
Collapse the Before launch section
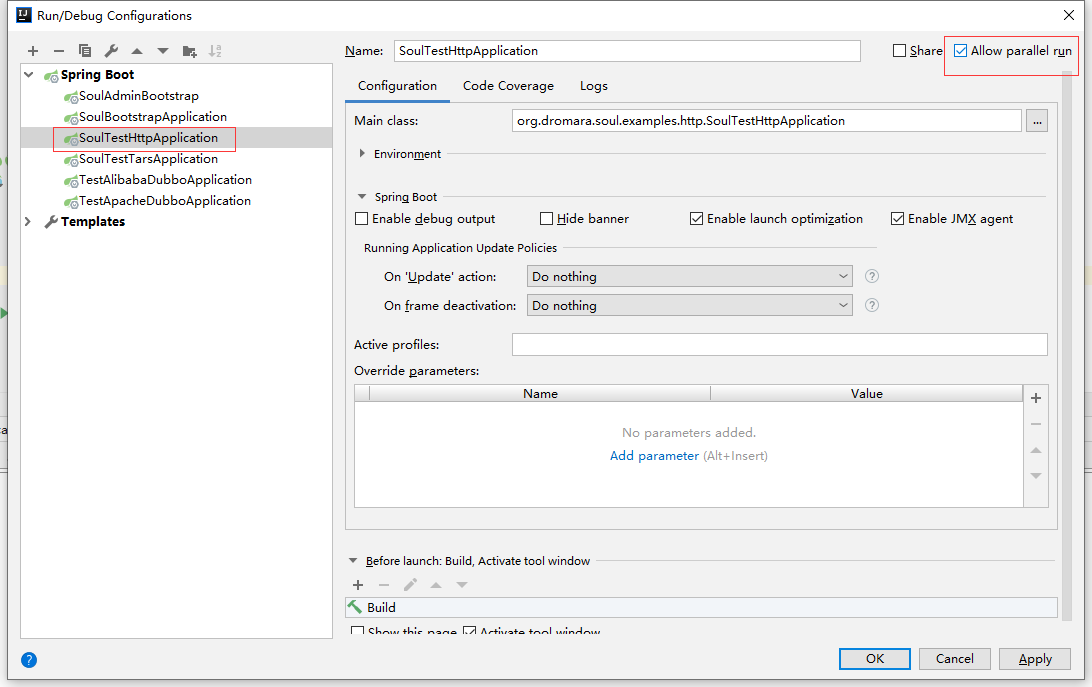click(x=353, y=560)
